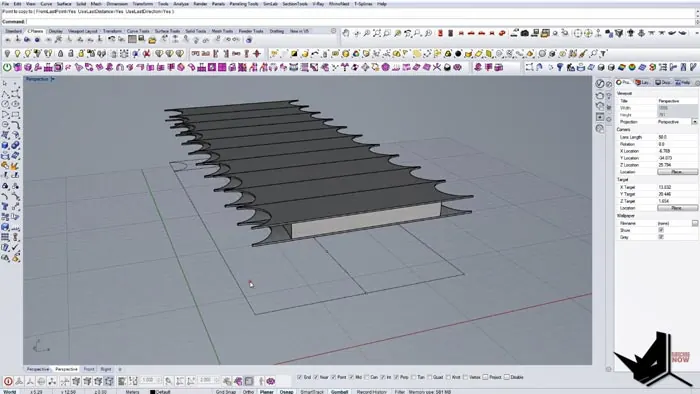Toggle the Mid osnap checkbox
Image resolution: width=700 pixels, height=394 pixels.
pyautogui.click(x=351, y=377)
